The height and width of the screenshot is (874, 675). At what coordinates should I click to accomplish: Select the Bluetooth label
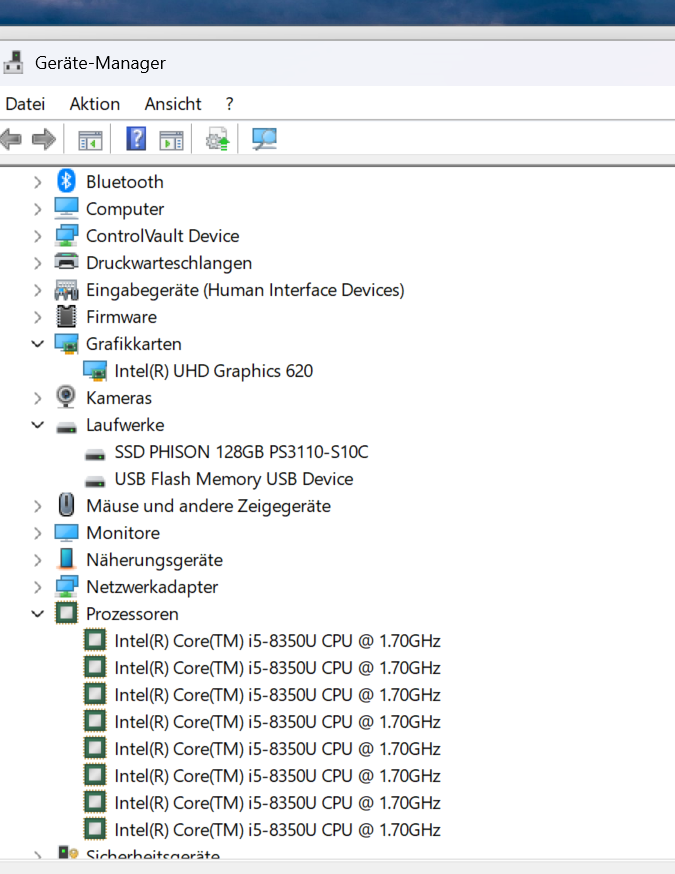point(125,182)
